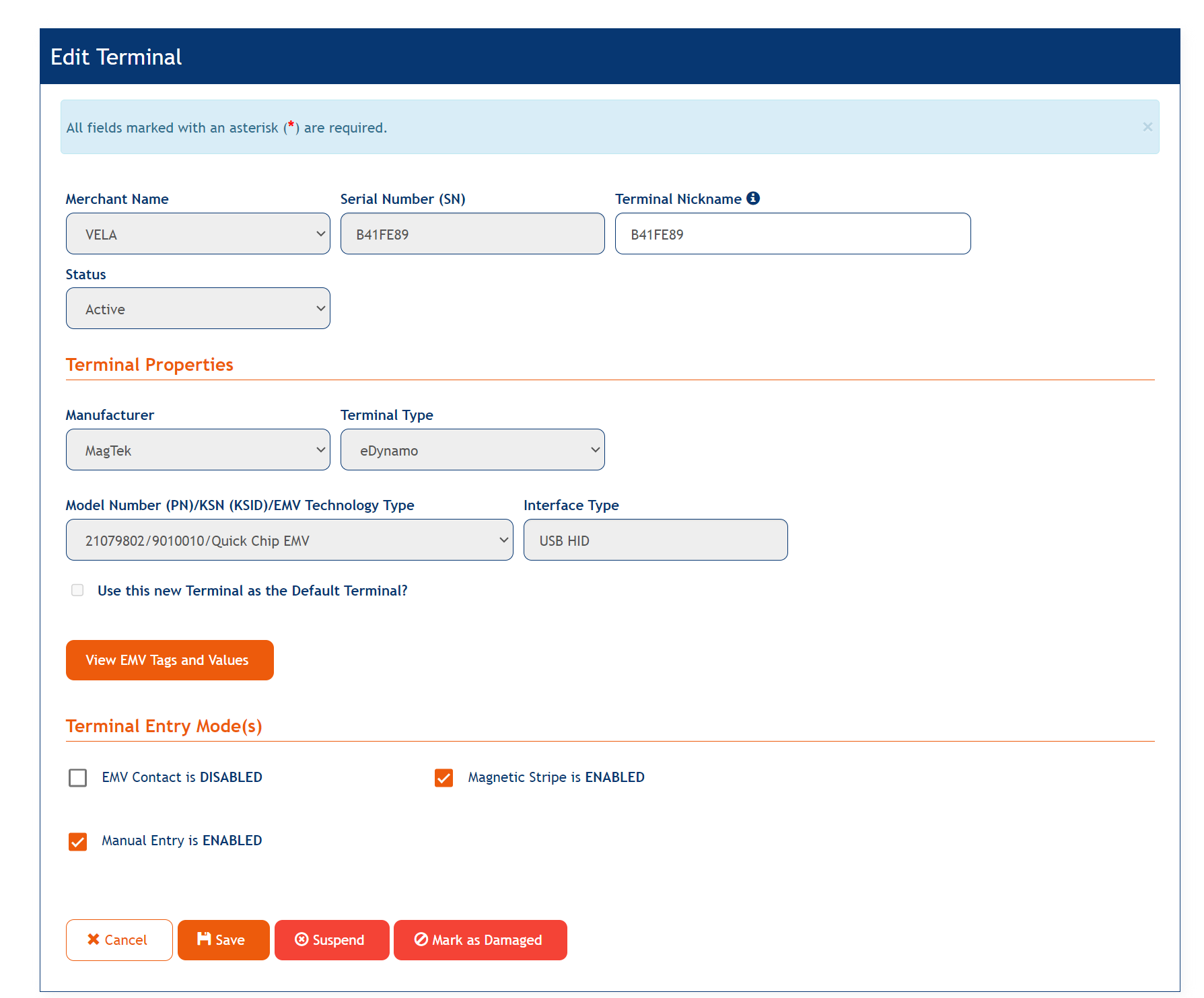Check the Default Terminal checkbox
Image resolution: width=1204 pixels, height=998 pixels.
click(78, 590)
